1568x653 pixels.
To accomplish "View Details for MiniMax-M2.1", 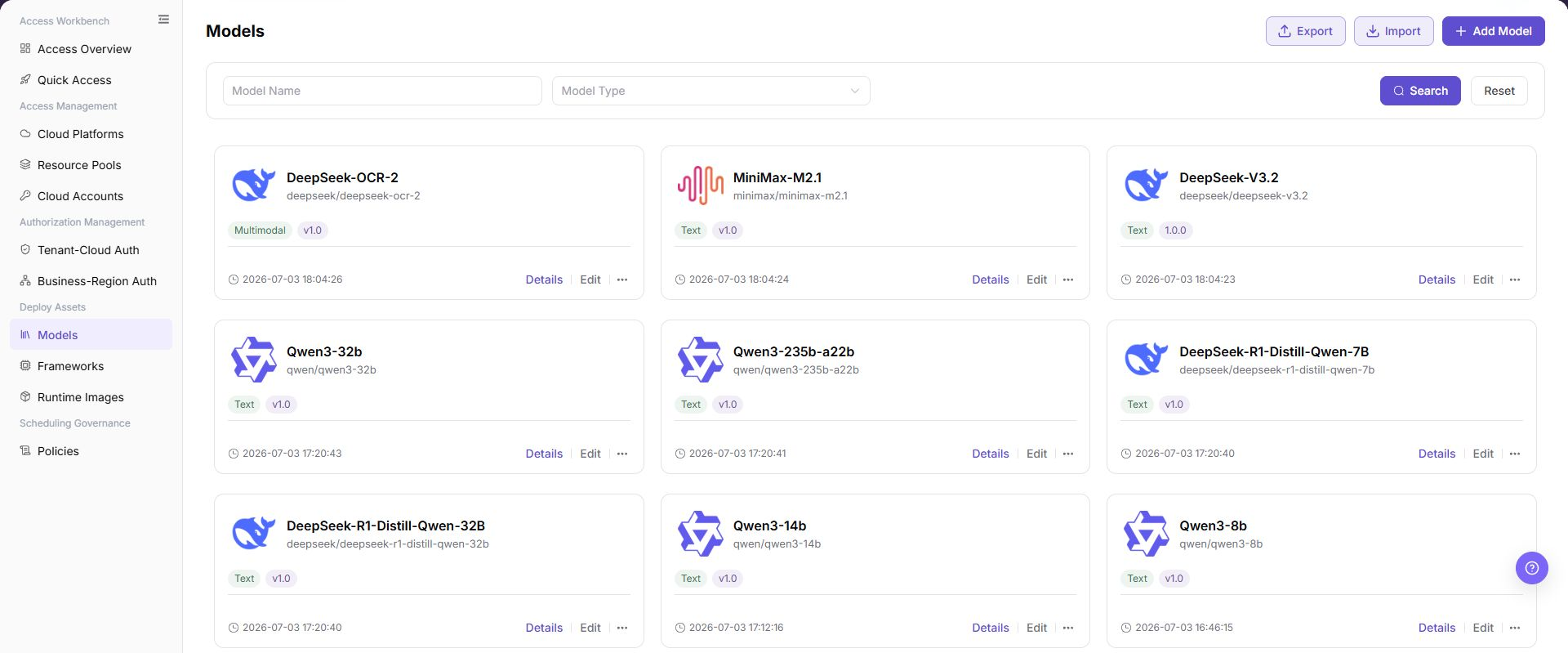I will (x=991, y=280).
